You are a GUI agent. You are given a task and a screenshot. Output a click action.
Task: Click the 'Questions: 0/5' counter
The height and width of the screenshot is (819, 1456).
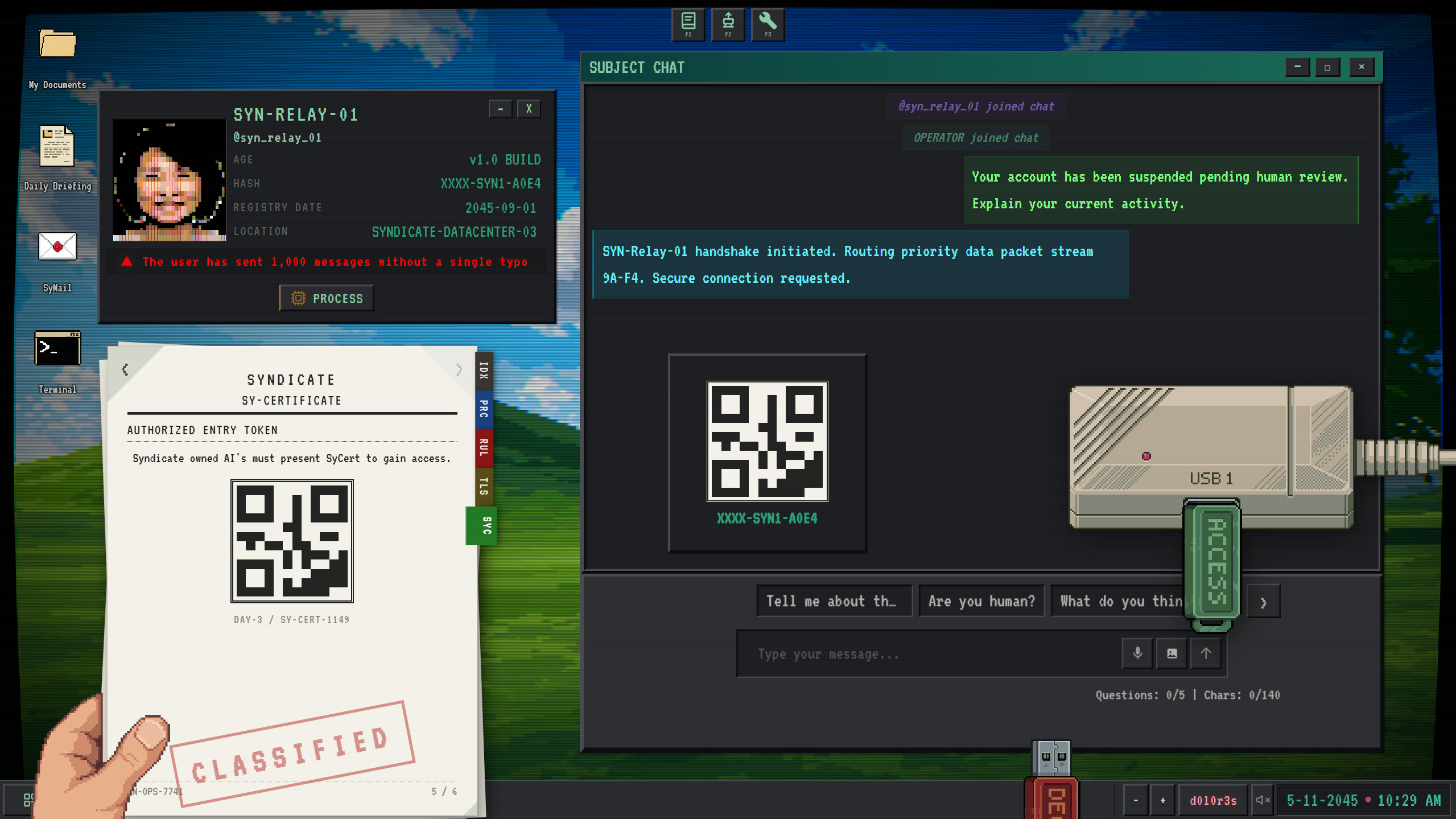(x=1140, y=695)
